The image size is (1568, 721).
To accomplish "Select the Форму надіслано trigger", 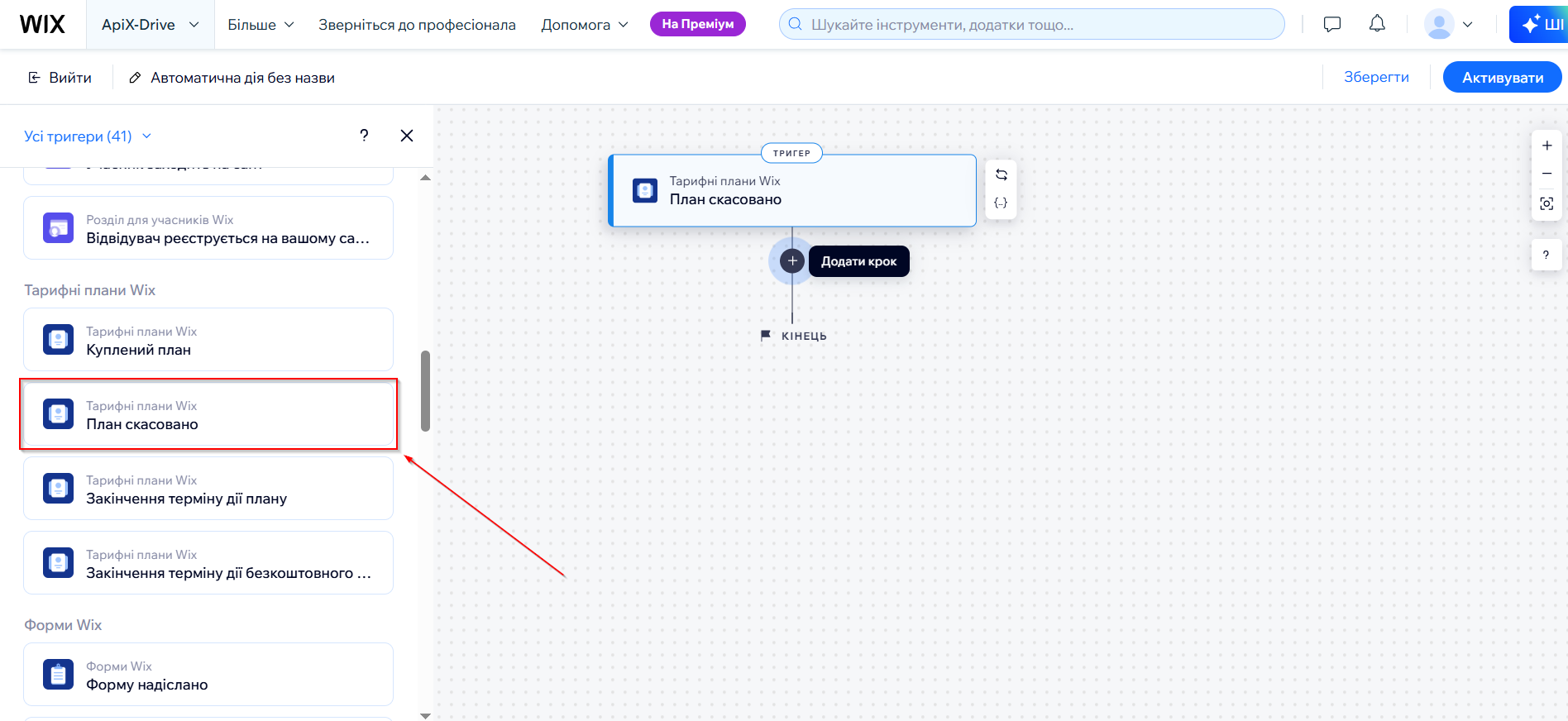I will pos(208,675).
